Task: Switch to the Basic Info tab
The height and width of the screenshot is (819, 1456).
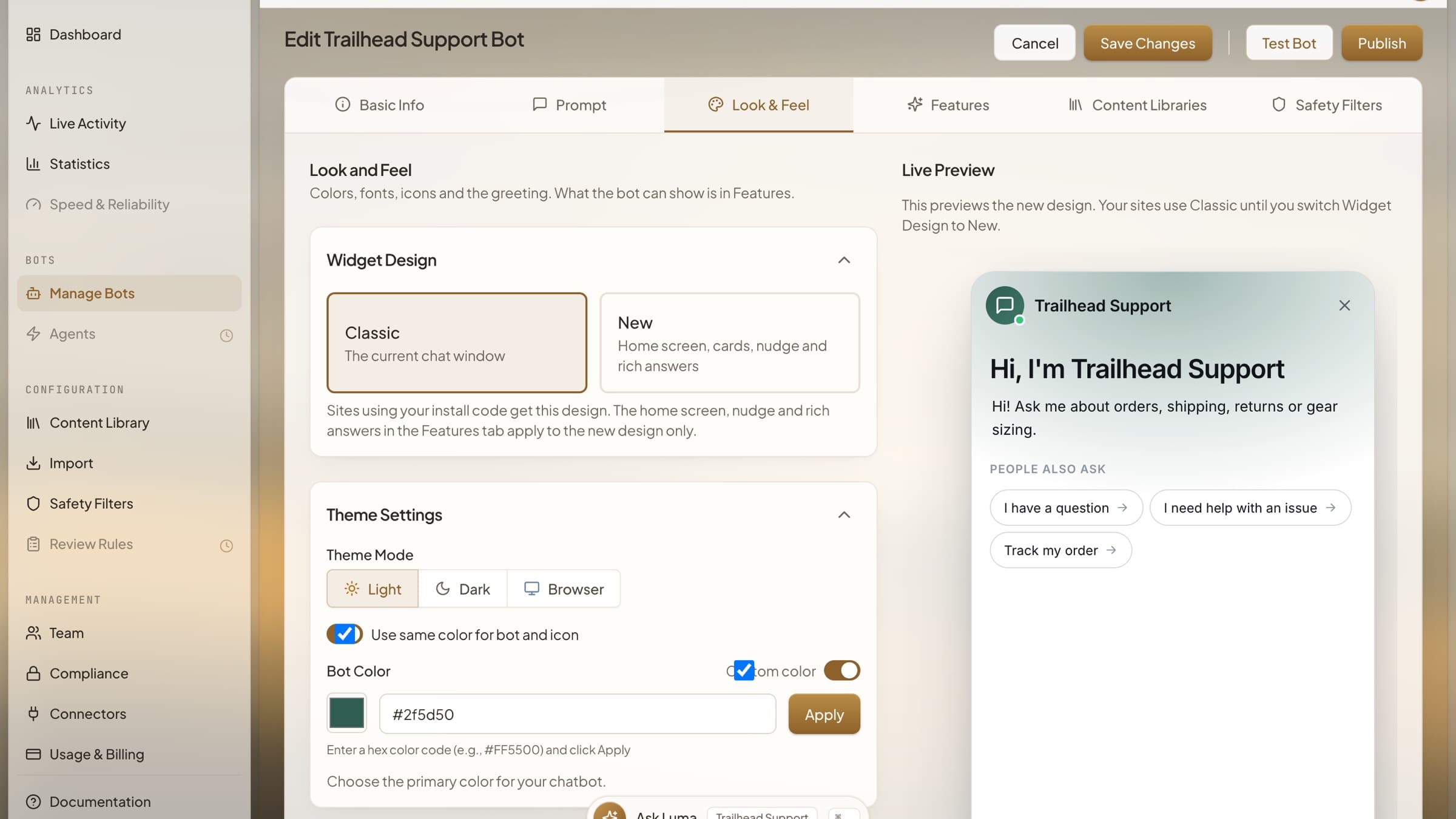Action: click(379, 105)
